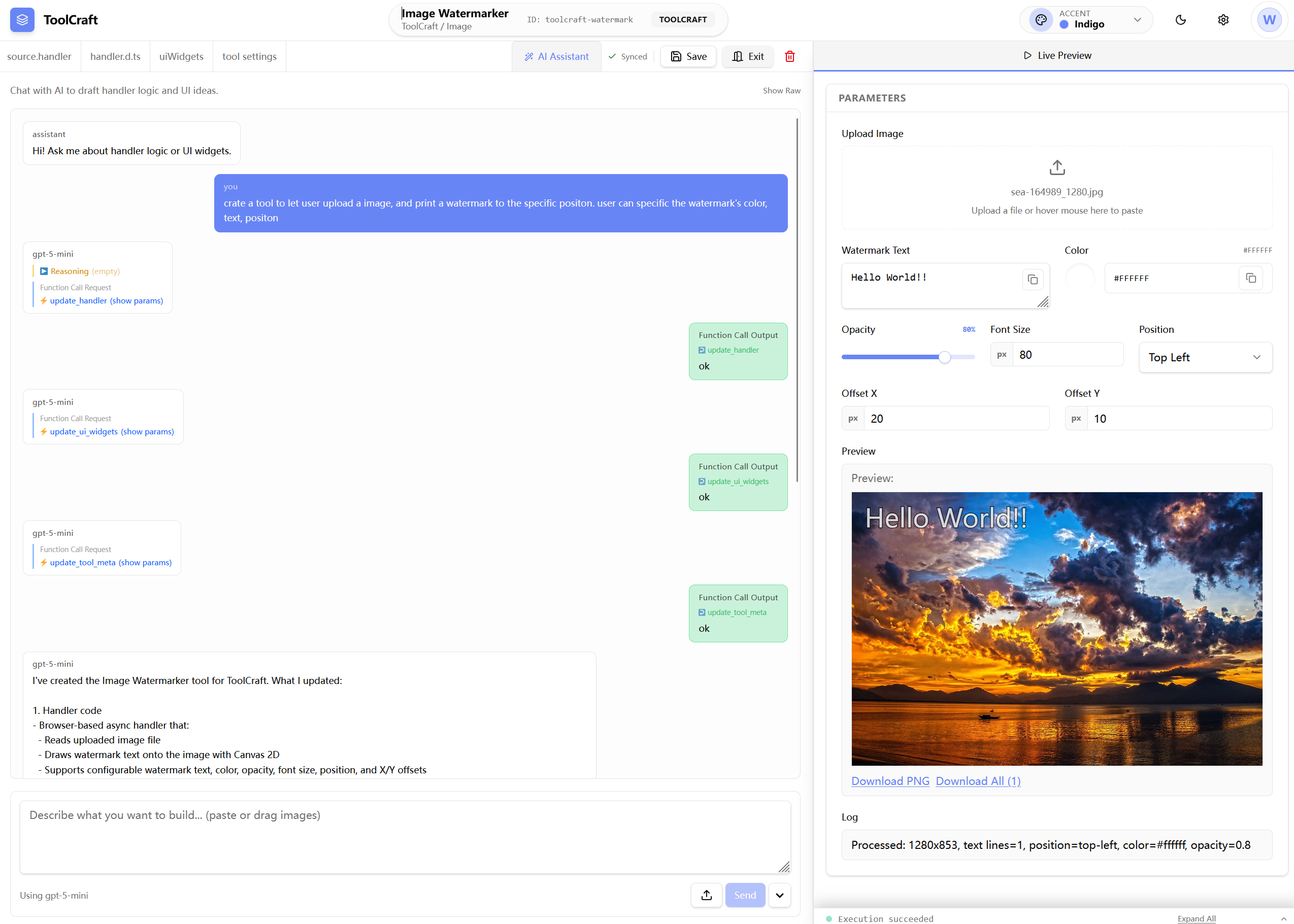1294x924 pixels.
Task: Click the Save button
Action: pos(688,56)
